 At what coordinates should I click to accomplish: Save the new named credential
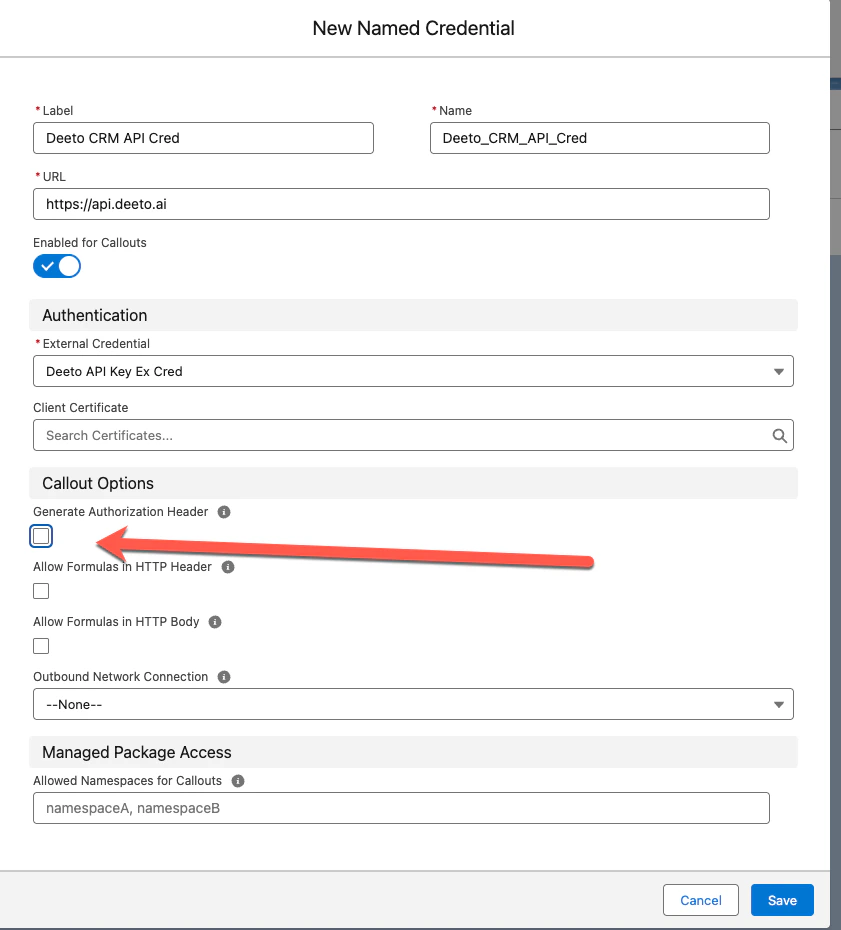782,900
